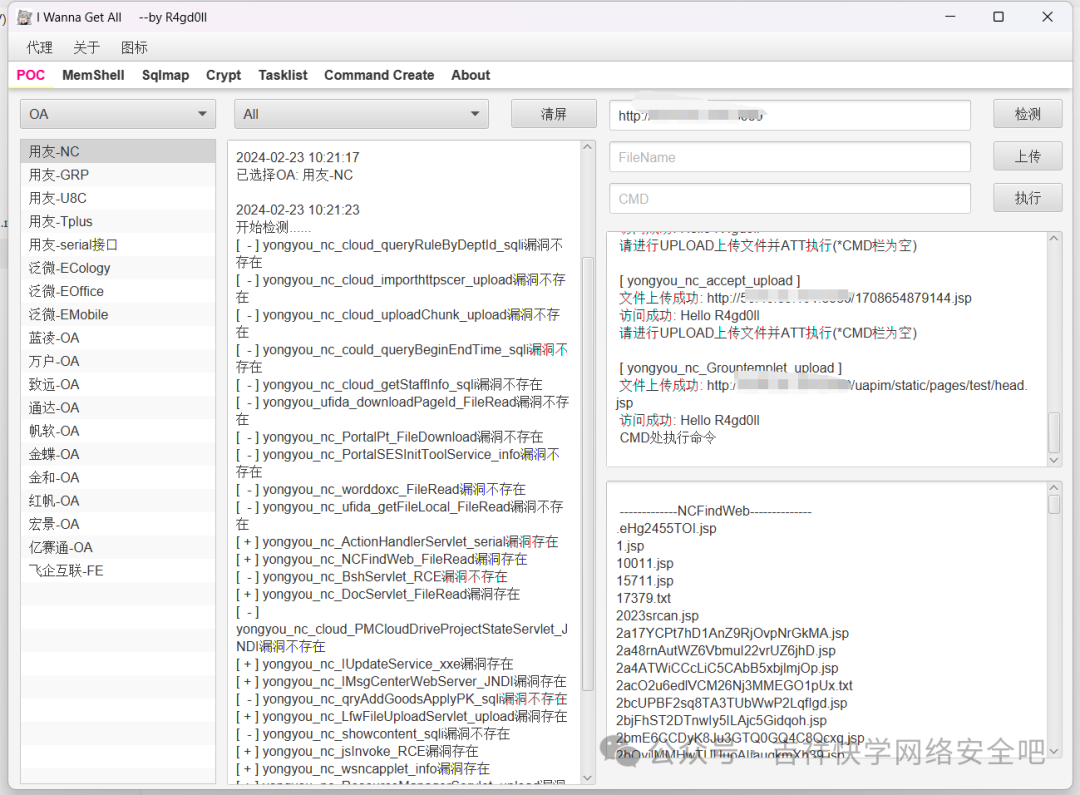Image resolution: width=1080 pixels, height=795 pixels.
Task: Switch to the POC tab
Action: [x=30, y=75]
